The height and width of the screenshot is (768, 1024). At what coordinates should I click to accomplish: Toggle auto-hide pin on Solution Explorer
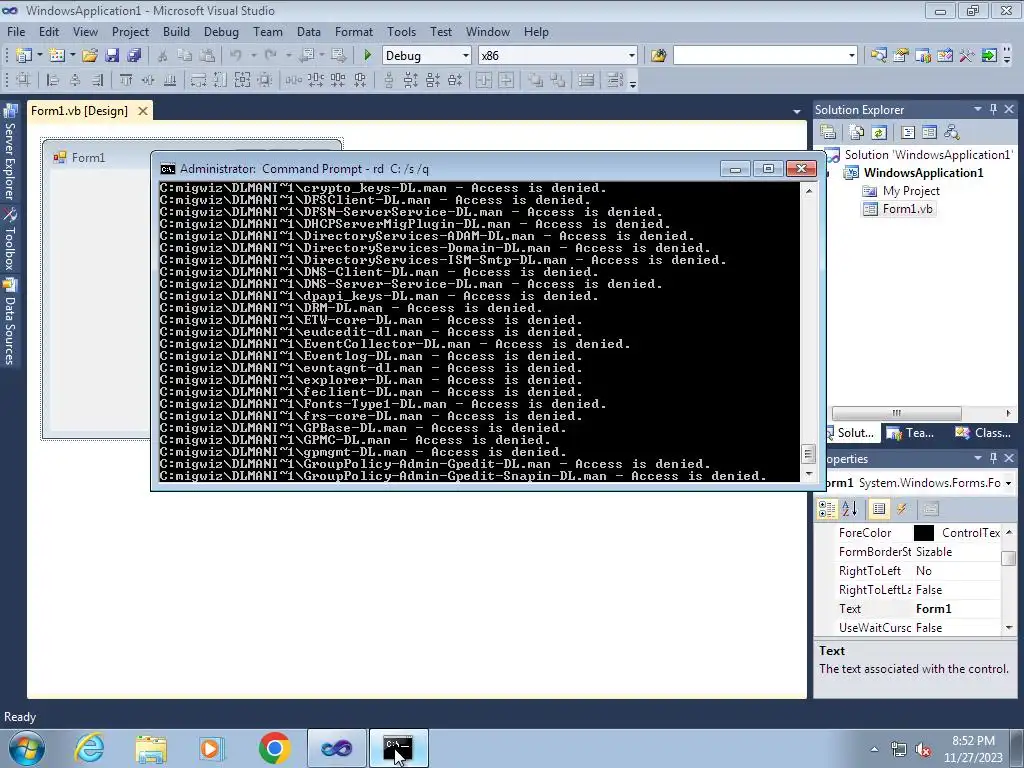[993, 109]
